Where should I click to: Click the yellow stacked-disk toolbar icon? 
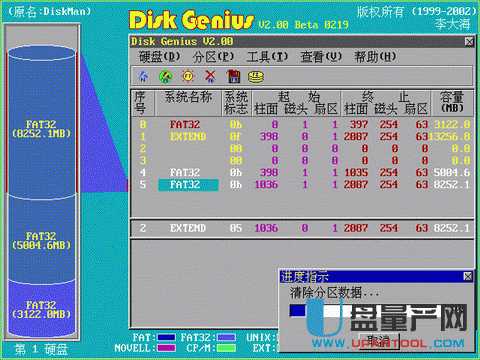point(256,77)
